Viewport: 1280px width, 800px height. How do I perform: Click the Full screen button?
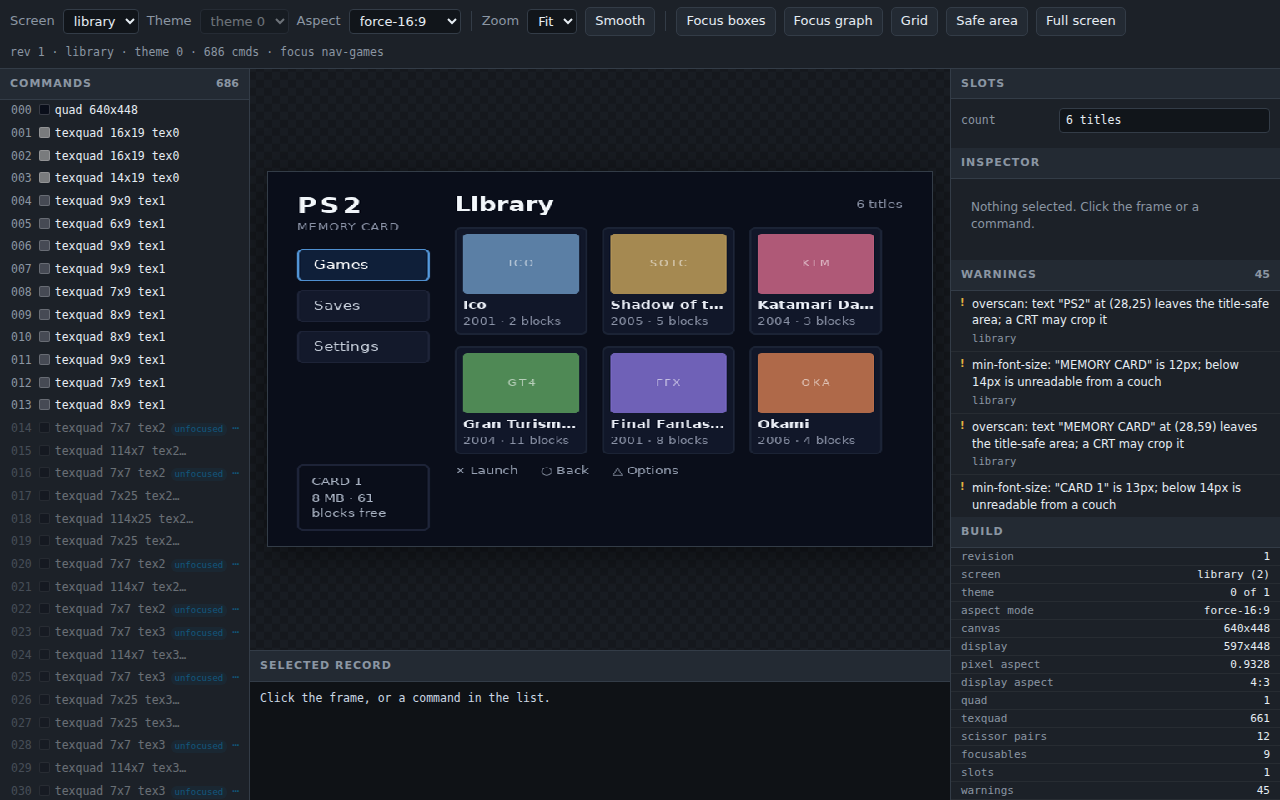(x=1081, y=21)
